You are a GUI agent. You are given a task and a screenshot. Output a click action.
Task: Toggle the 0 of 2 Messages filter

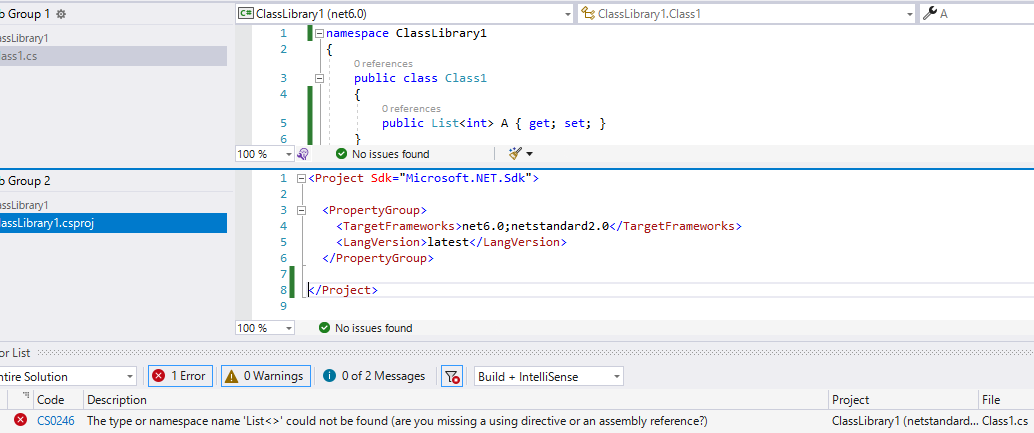pos(375,376)
